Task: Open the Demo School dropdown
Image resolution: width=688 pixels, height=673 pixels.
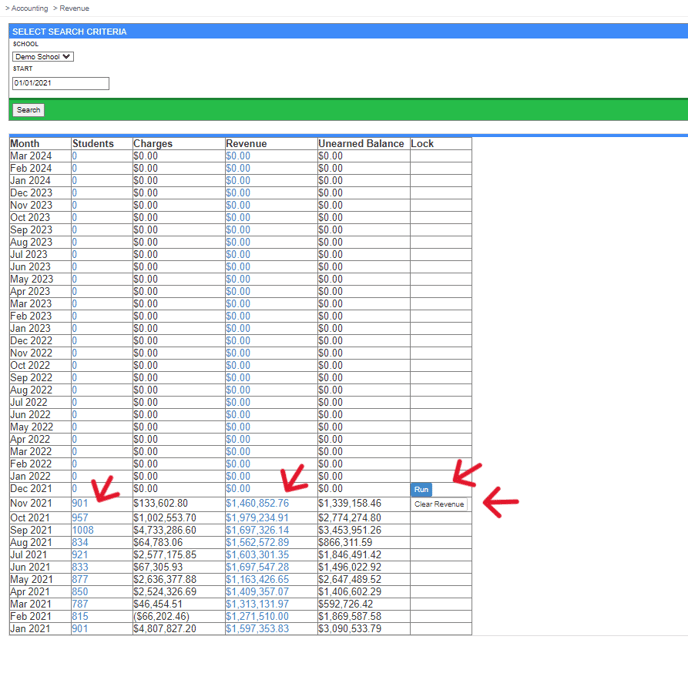Action: [43, 57]
